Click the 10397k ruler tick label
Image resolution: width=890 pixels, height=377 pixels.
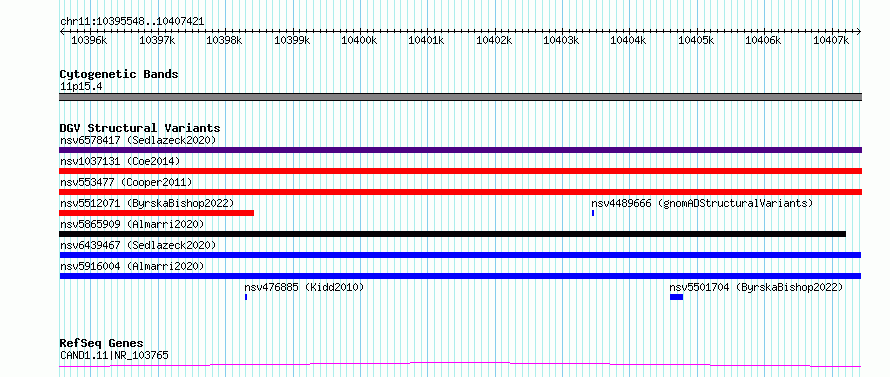tap(157, 40)
